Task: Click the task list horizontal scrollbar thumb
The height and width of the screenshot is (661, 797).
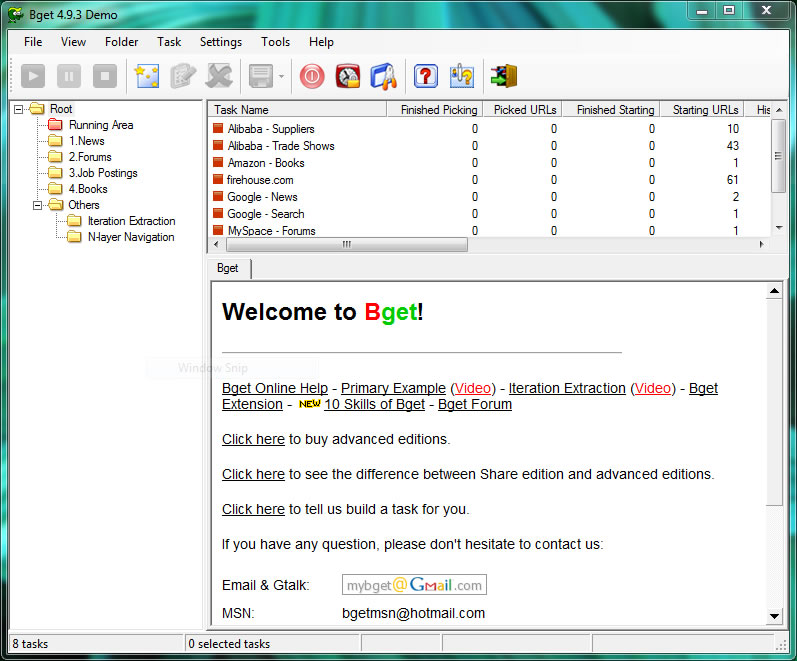Action: pyautogui.click(x=347, y=245)
